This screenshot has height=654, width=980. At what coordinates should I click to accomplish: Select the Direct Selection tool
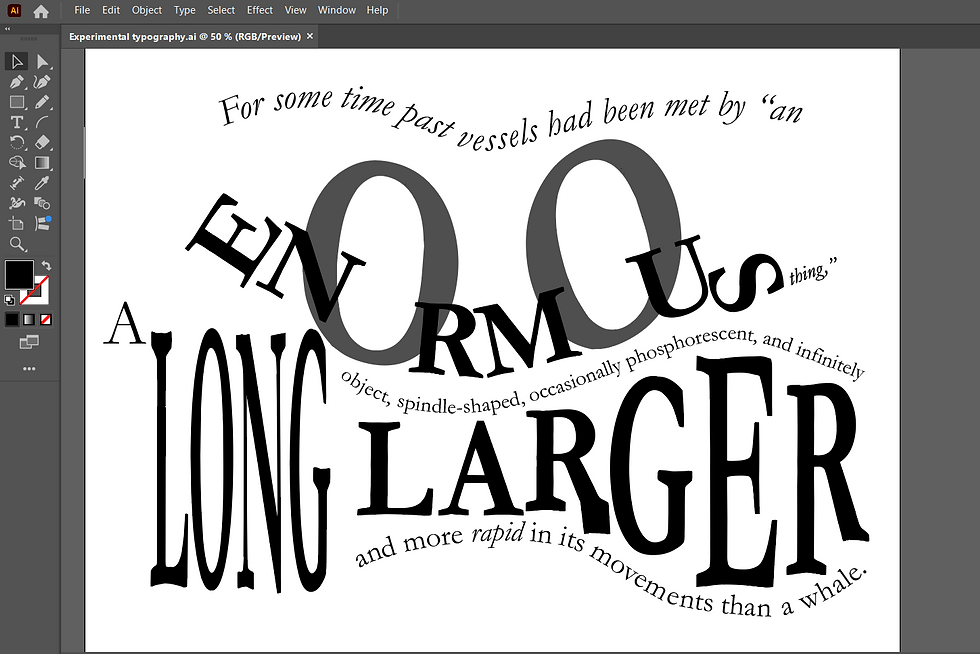tap(42, 61)
